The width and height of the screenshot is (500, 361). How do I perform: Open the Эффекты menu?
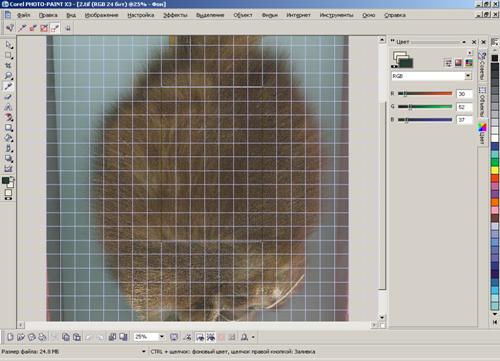175,15
